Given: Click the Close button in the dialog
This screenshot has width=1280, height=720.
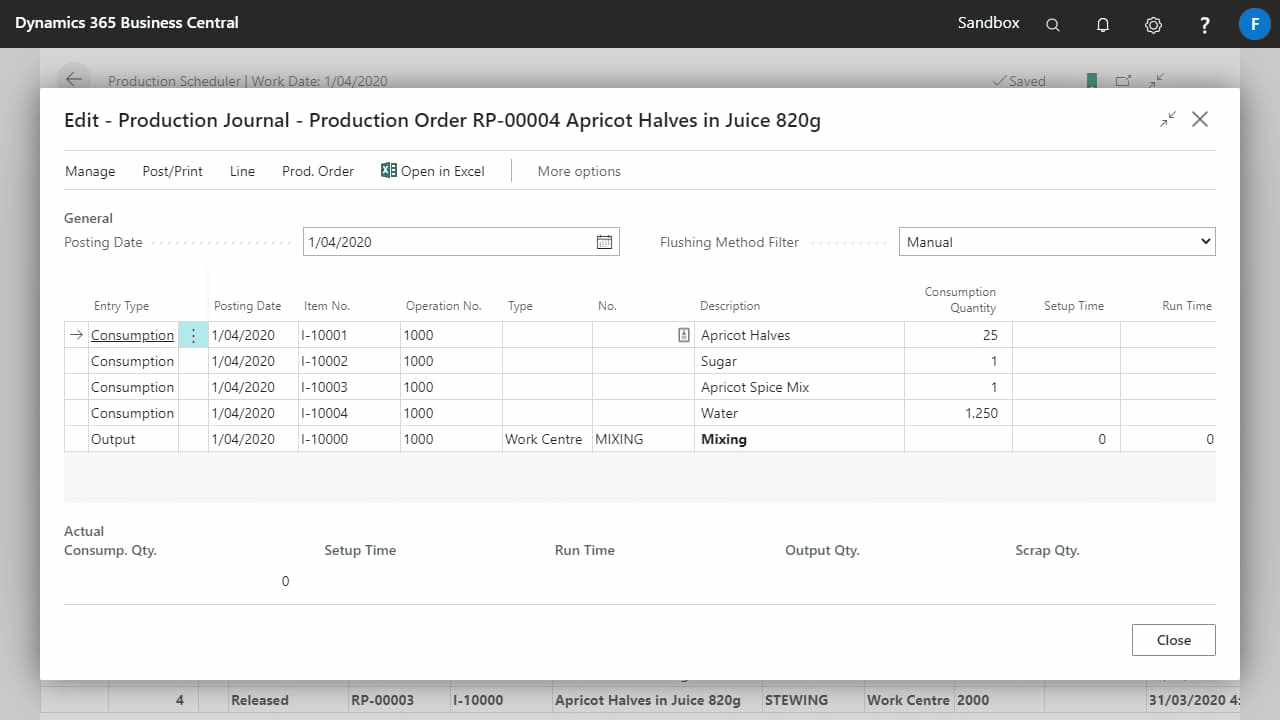Looking at the screenshot, I should tap(1174, 640).
